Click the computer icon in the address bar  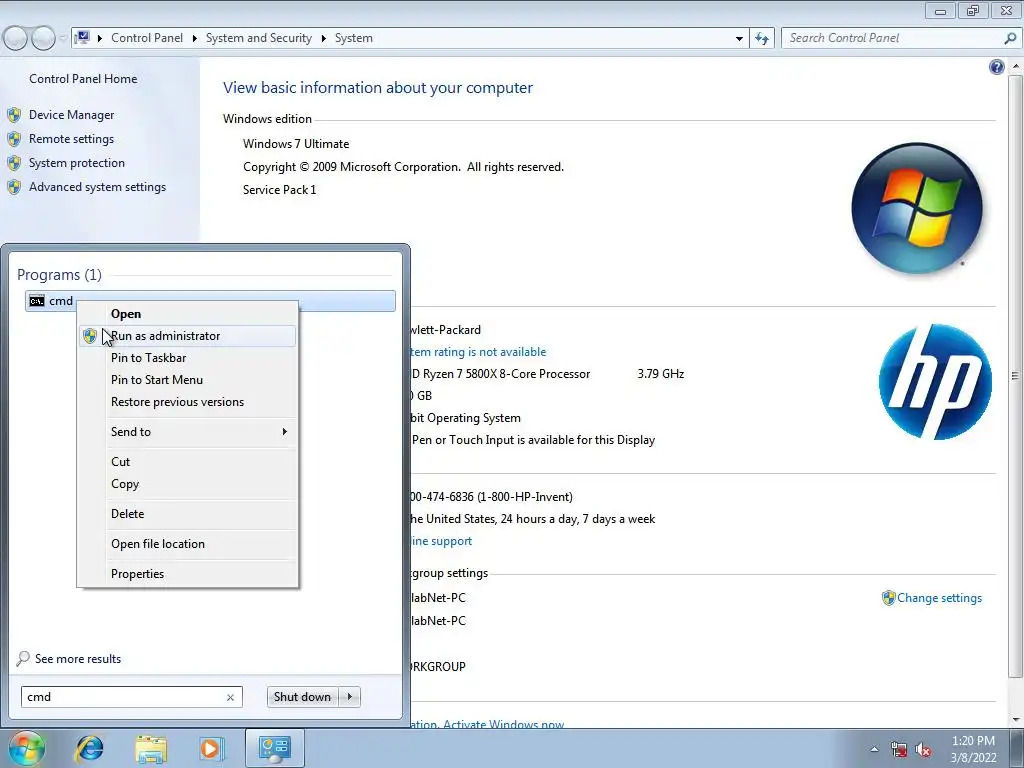click(x=82, y=38)
